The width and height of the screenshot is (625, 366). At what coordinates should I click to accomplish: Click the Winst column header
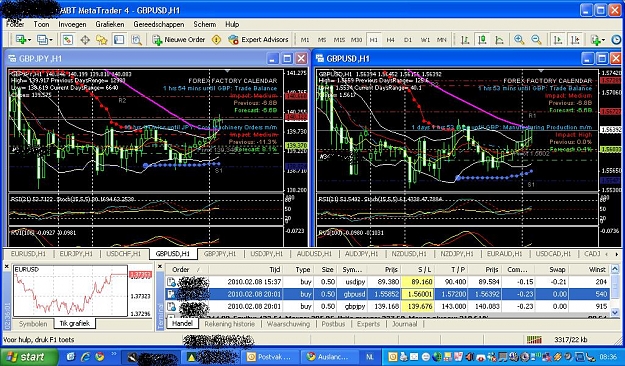589,270
